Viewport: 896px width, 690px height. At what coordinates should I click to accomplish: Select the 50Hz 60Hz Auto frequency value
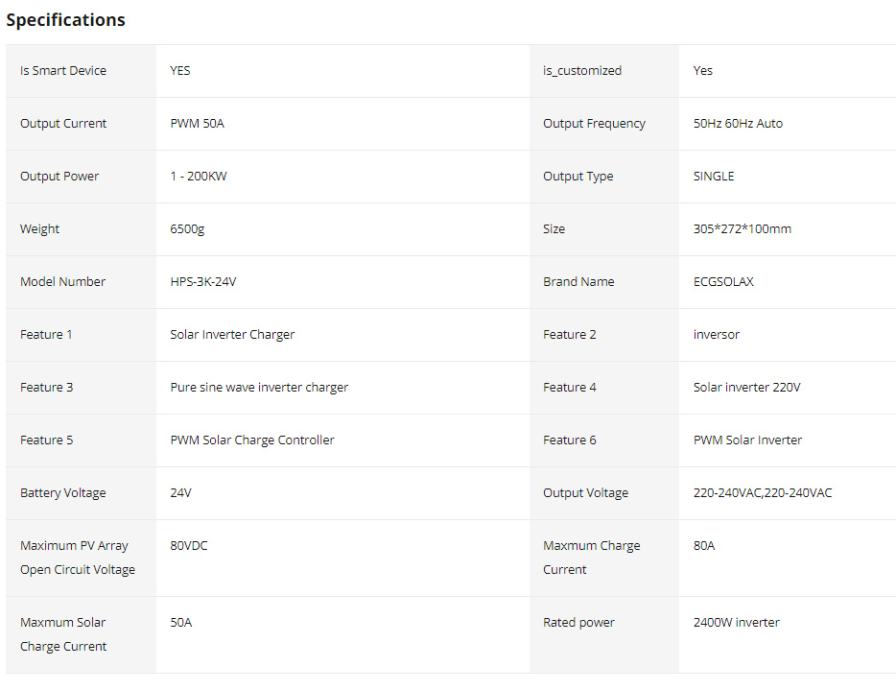pos(738,124)
